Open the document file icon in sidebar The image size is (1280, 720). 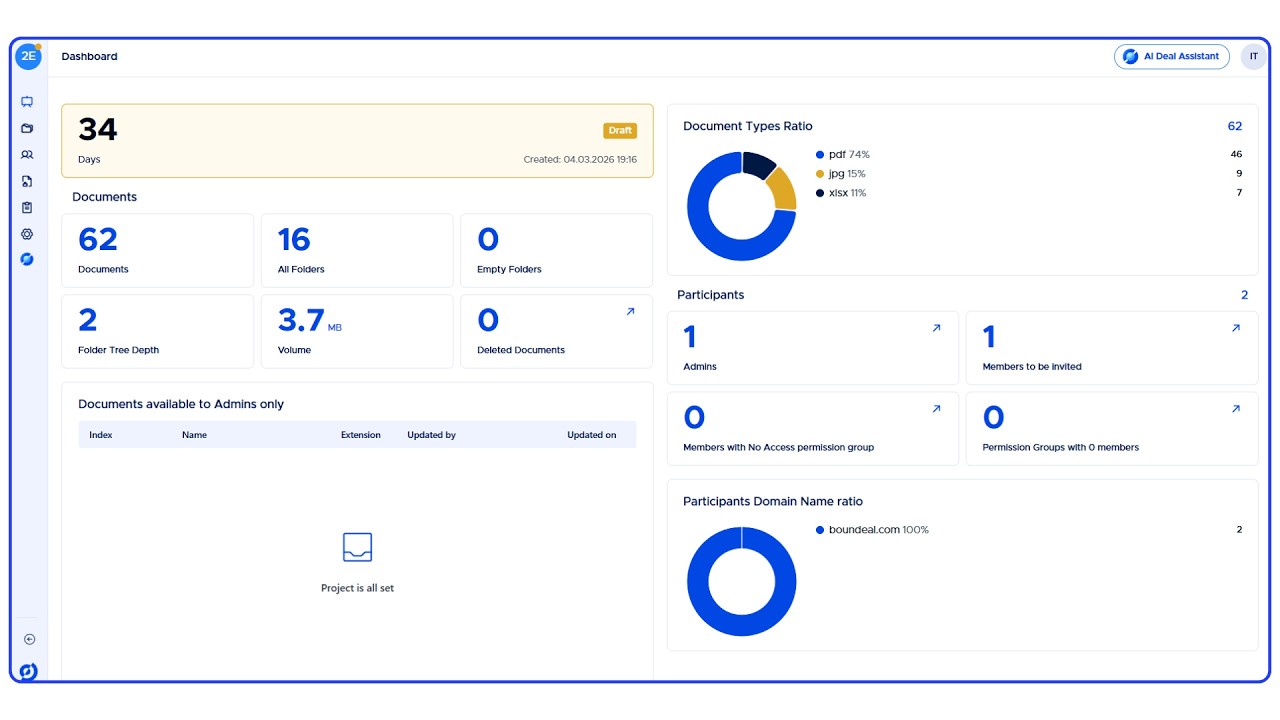27,181
